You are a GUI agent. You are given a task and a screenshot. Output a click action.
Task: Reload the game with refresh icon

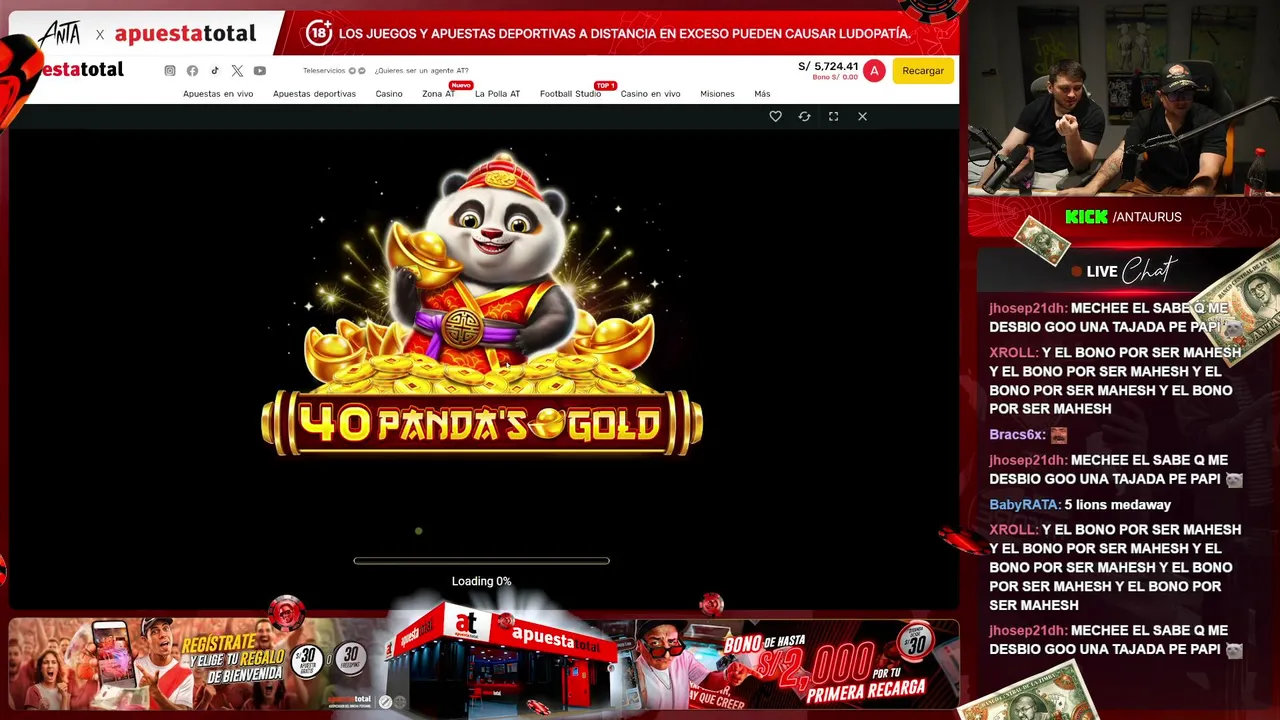coord(804,116)
